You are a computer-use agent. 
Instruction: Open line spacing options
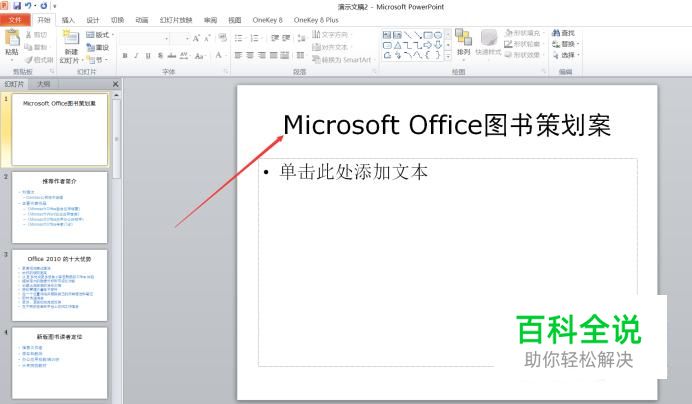301,38
